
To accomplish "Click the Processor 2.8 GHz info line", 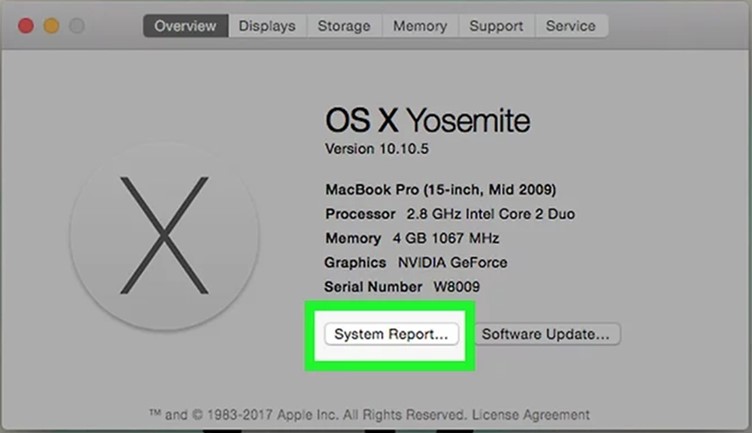I will [450, 214].
